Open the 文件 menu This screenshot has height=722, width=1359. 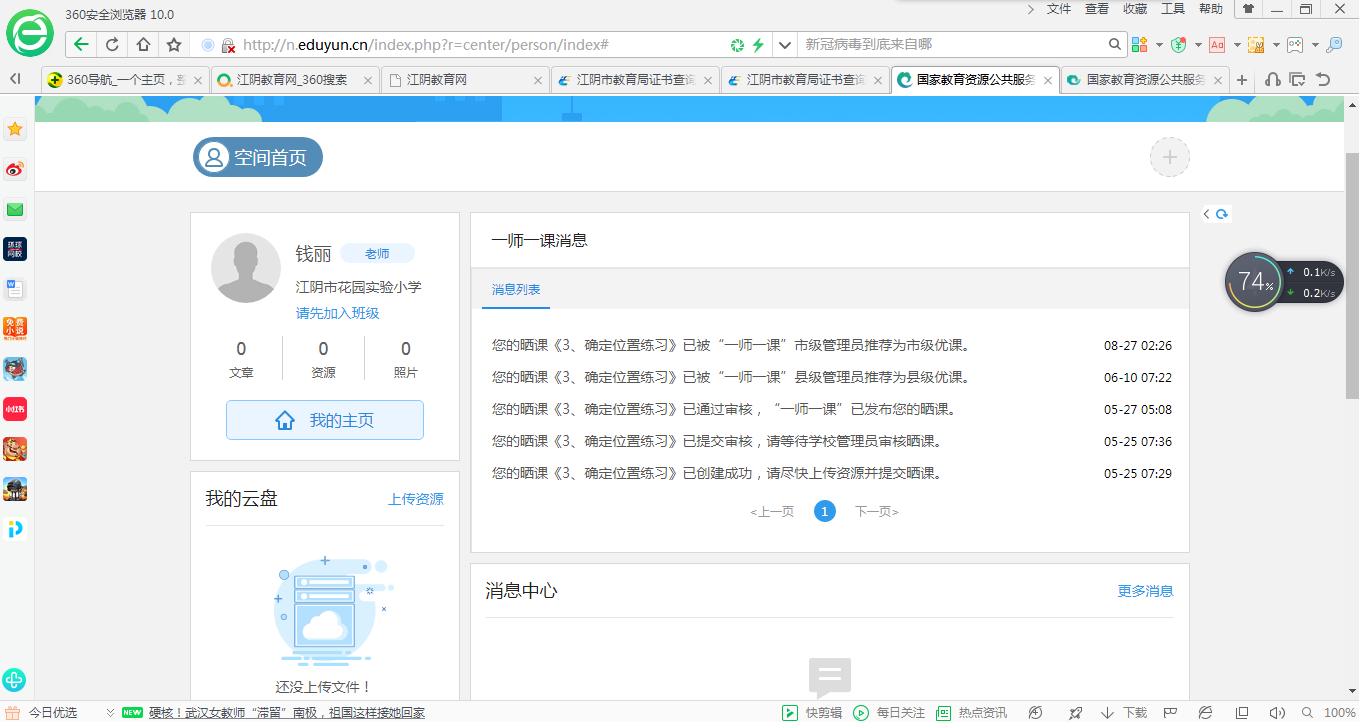[1059, 9]
